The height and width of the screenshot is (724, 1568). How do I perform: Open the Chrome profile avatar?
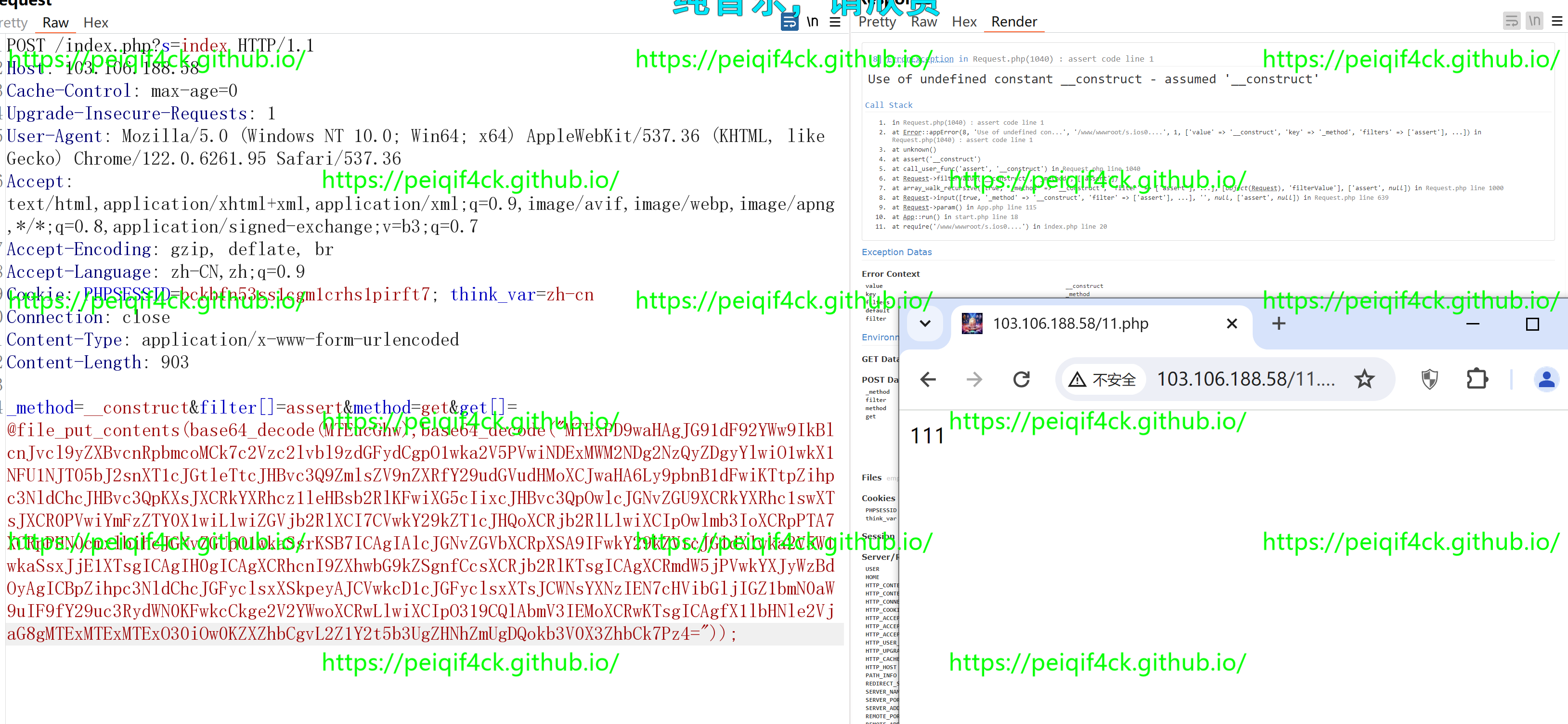(x=1546, y=379)
